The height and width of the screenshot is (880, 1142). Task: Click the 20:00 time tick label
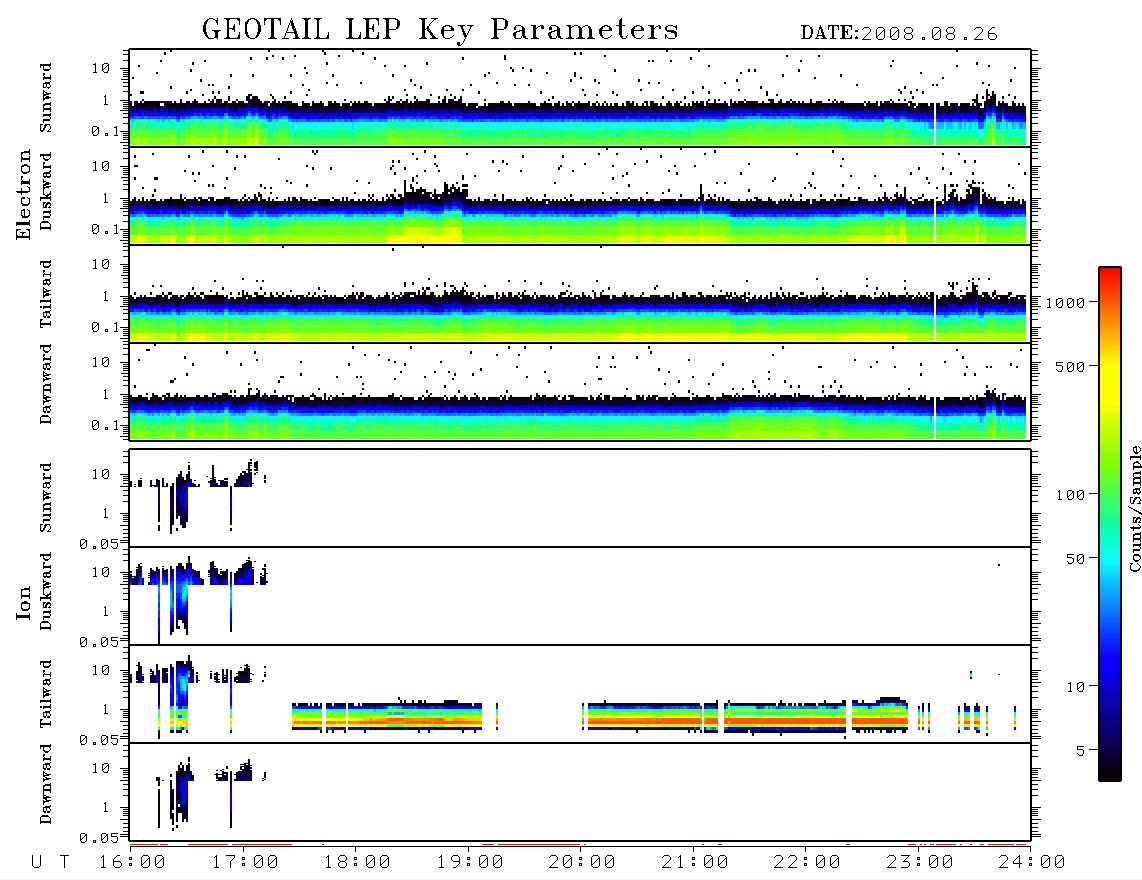point(582,863)
